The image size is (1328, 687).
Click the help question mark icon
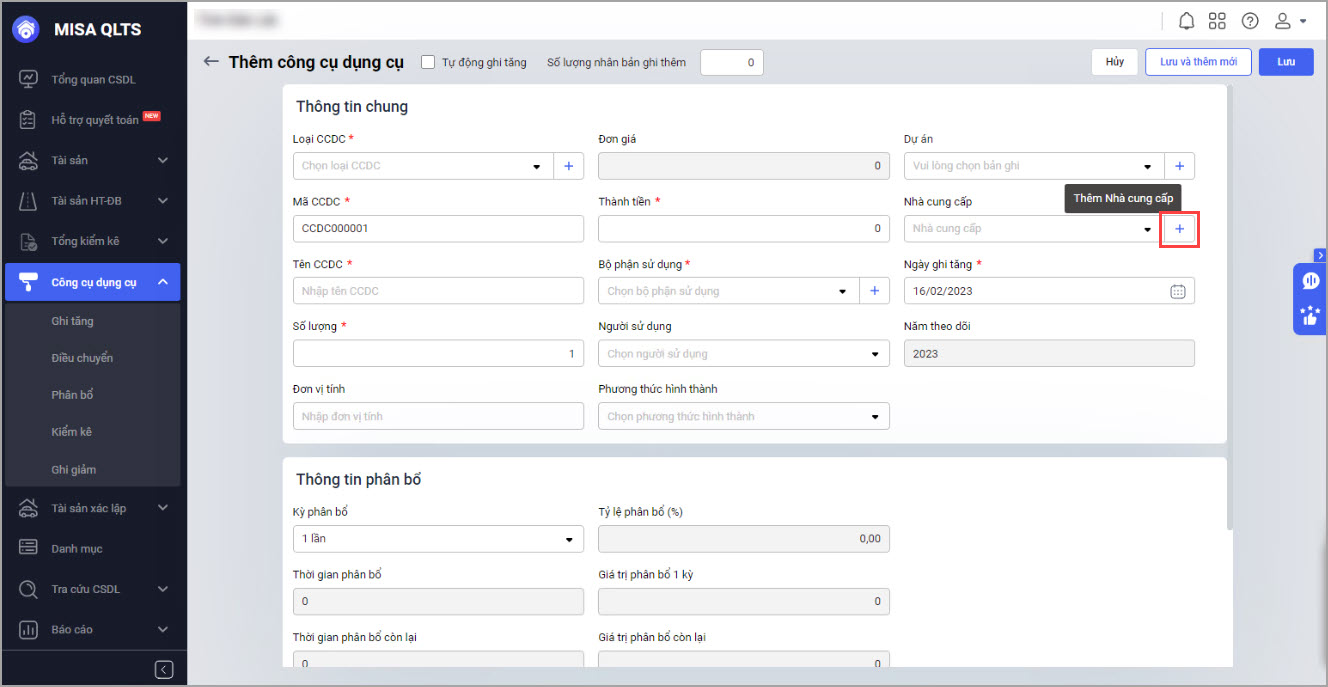click(x=1250, y=21)
